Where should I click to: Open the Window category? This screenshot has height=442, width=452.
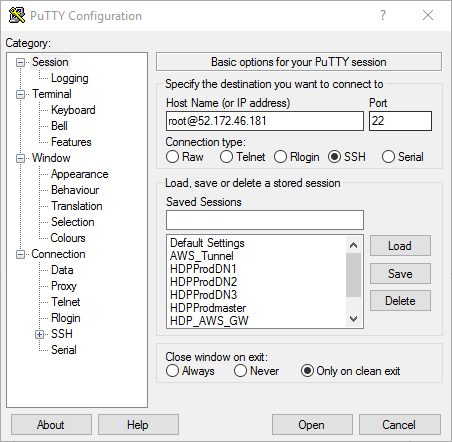51,158
